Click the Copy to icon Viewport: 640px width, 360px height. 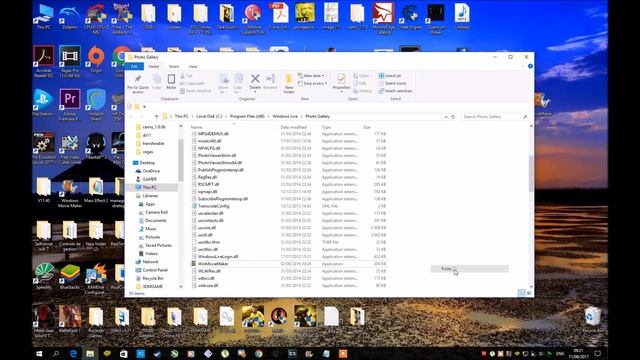pyautogui.click(x=238, y=83)
